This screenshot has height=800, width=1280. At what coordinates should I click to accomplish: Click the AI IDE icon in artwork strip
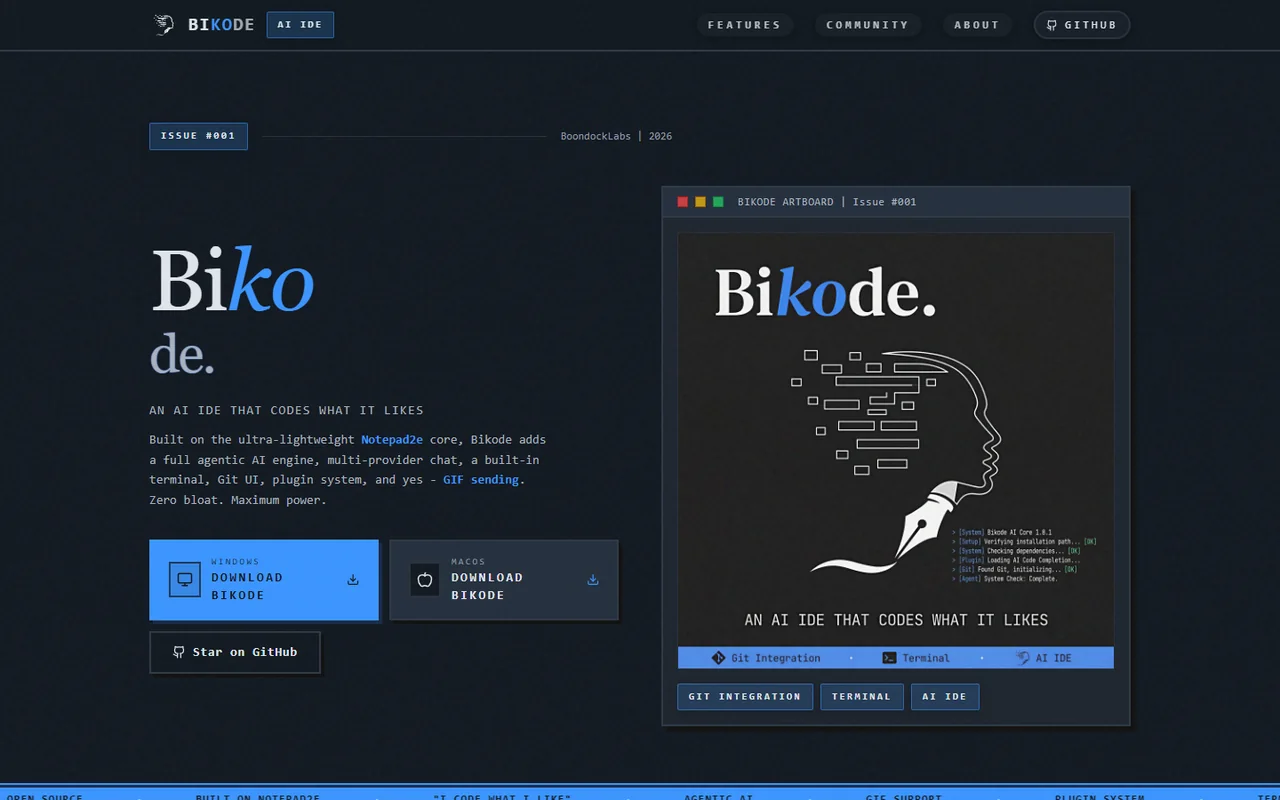click(1022, 658)
